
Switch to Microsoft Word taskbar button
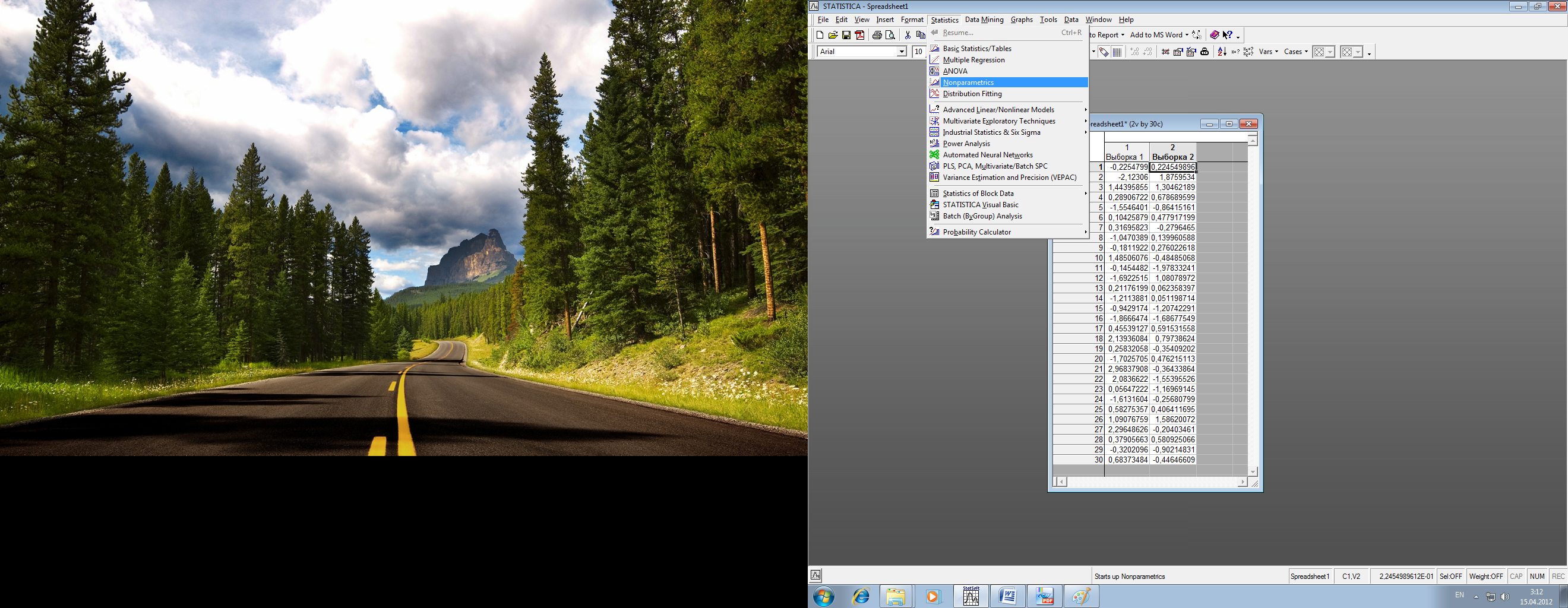(x=1007, y=597)
